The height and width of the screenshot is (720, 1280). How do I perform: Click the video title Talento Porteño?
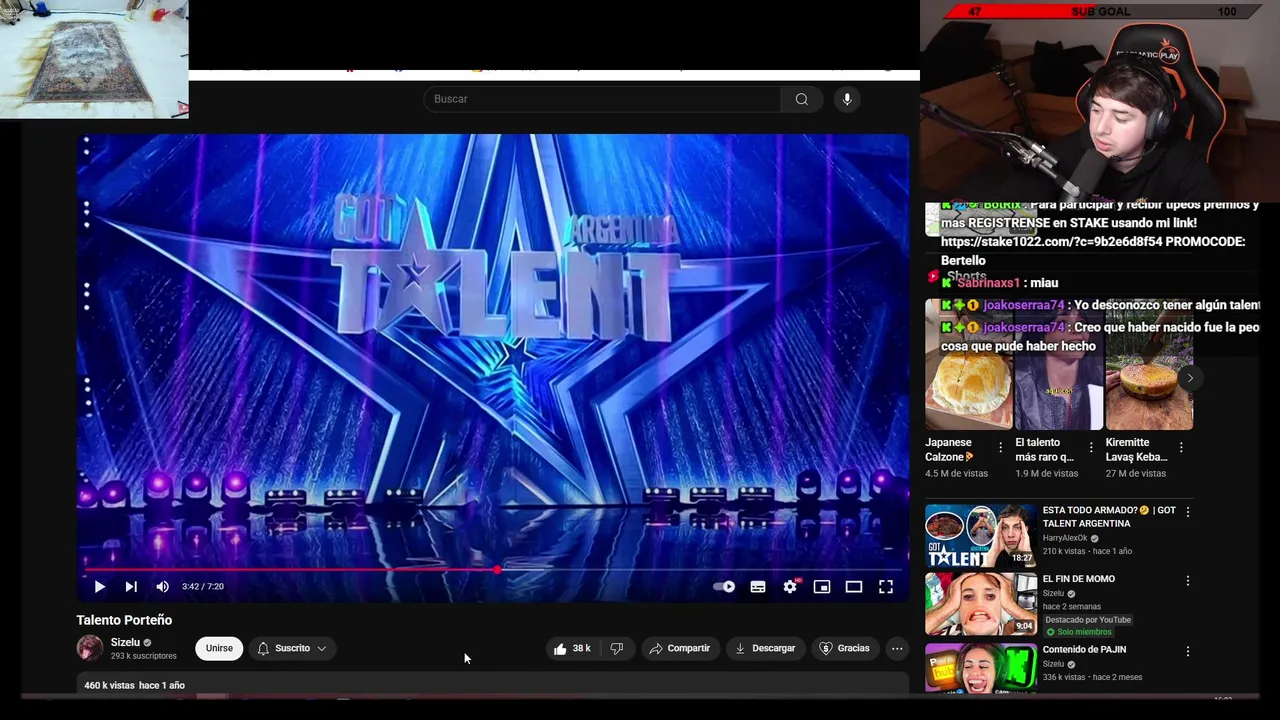(x=124, y=620)
